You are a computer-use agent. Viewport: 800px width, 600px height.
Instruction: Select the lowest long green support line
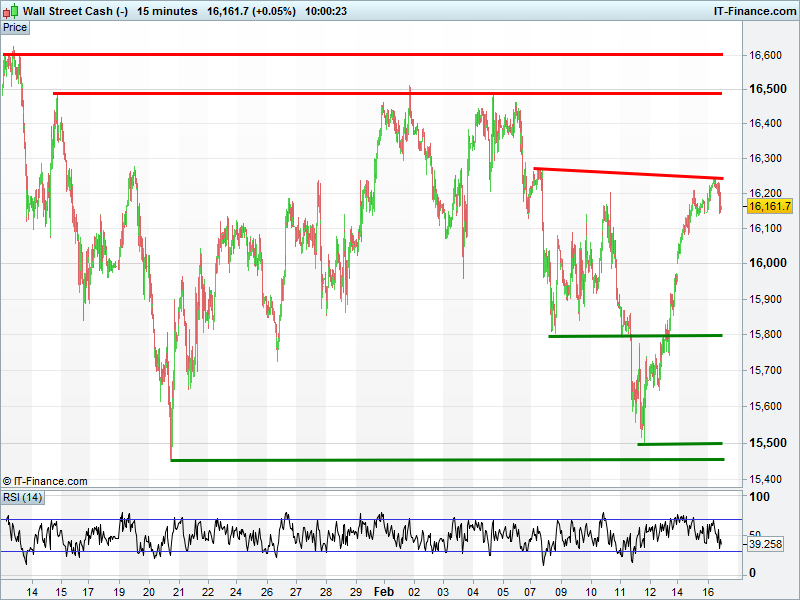tap(447, 460)
